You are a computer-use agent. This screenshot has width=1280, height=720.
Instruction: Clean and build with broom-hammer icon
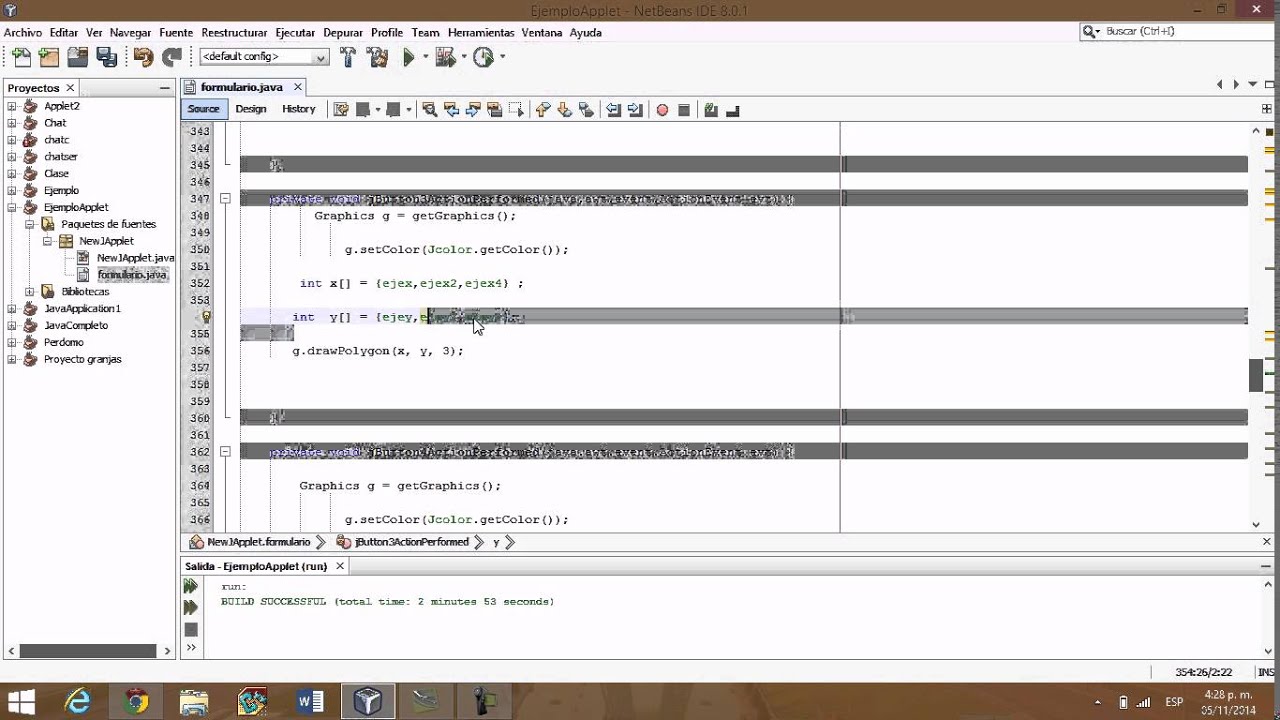tap(377, 57)
